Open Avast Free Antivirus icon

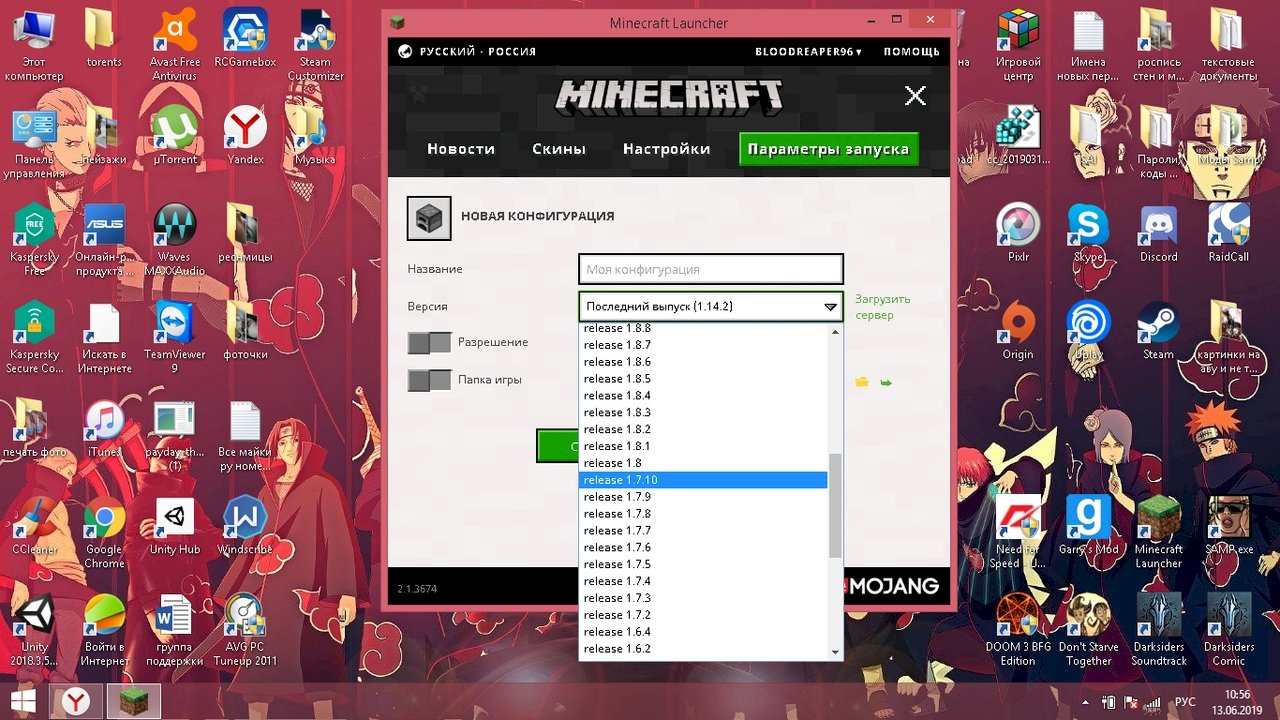(x=175, y=45)
